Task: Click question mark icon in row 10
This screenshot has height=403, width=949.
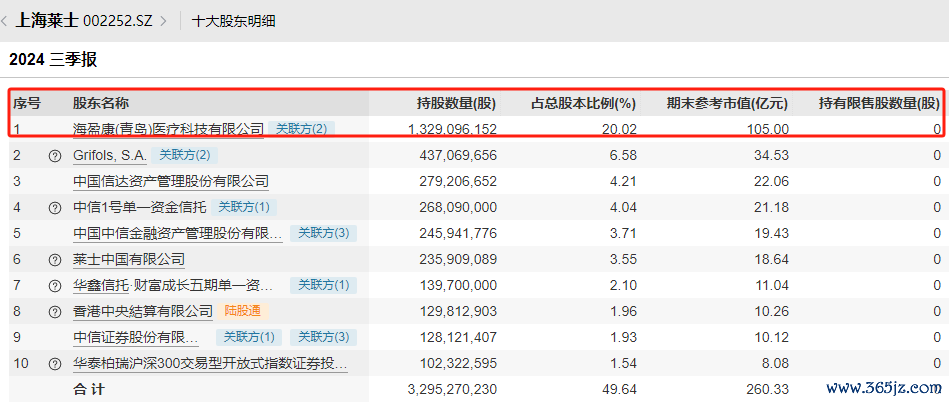Action: point(54,364)
